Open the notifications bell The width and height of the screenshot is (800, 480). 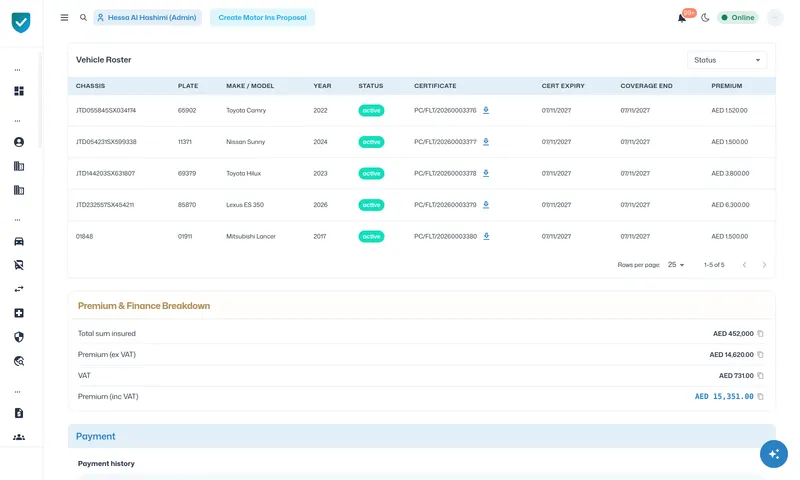[x=682, y=18]
